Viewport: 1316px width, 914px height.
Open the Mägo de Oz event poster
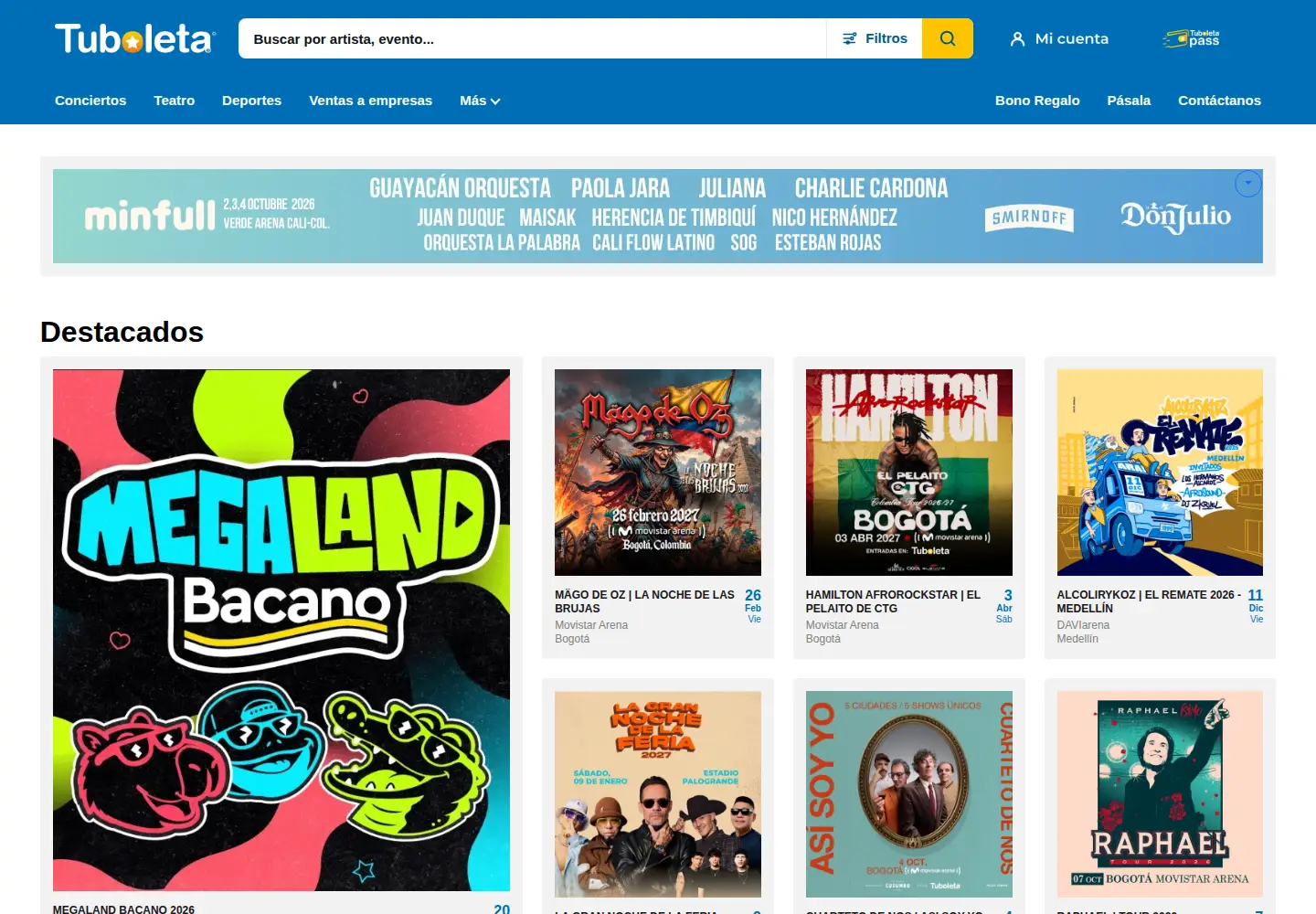[658, 473]
